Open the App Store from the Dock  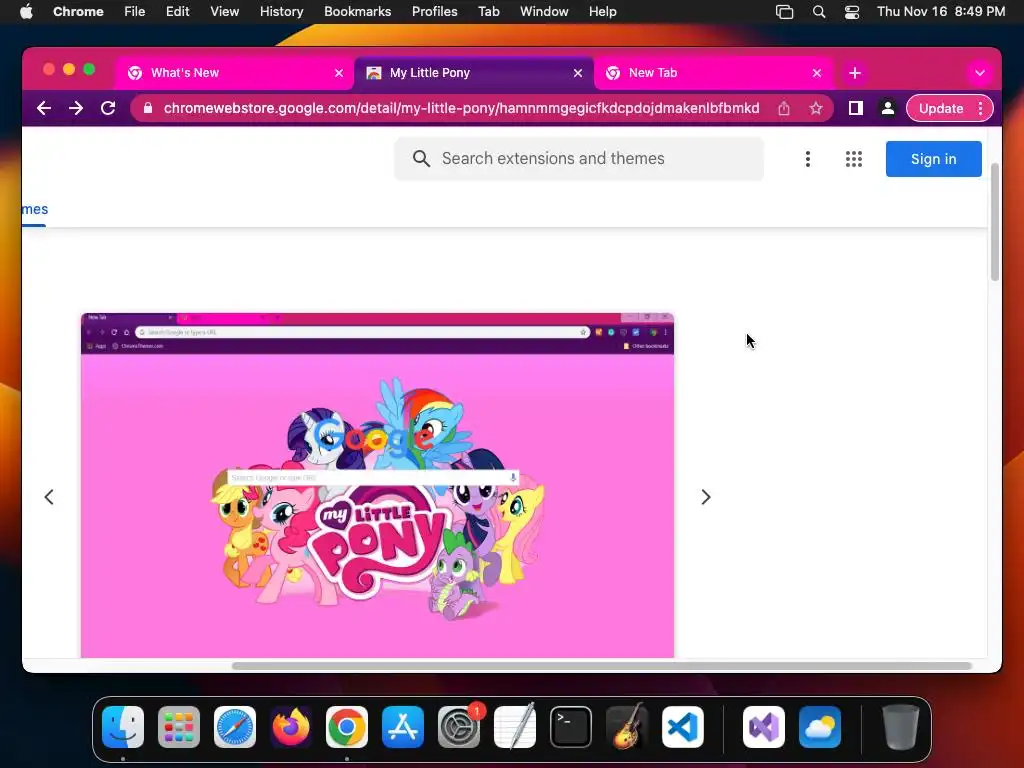[x=403, y=727]
